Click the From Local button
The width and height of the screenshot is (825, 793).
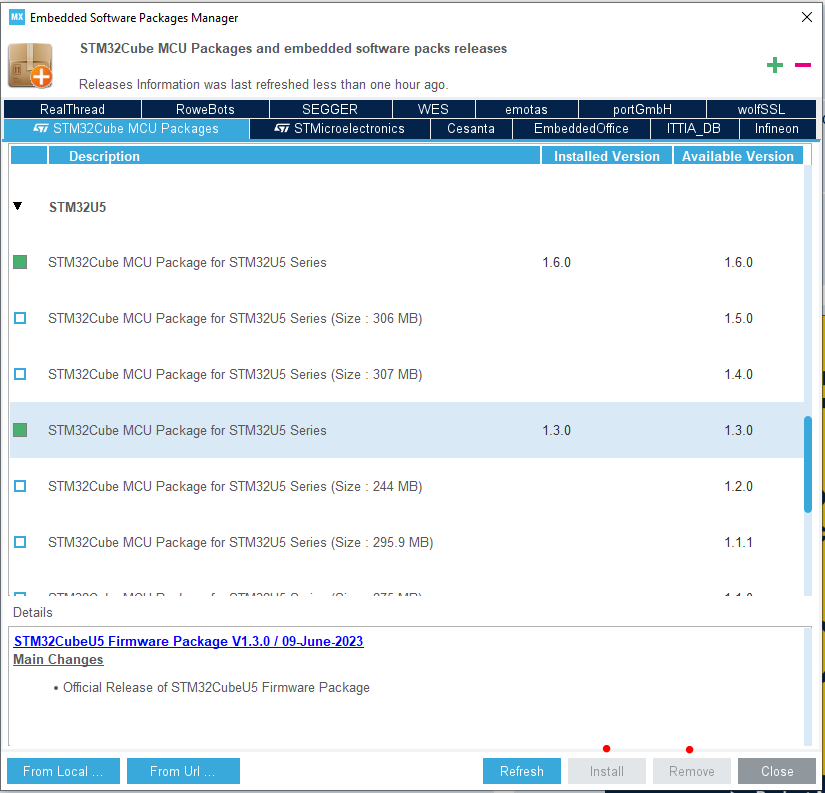62,770
